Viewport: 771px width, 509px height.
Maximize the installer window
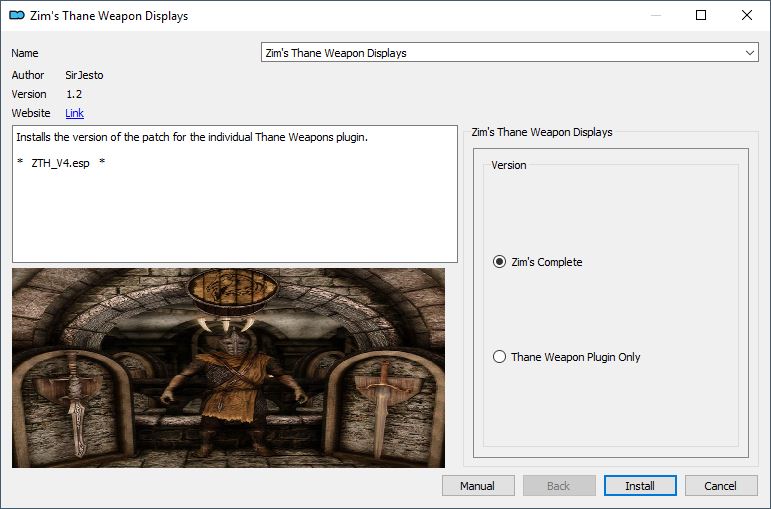point(701,15)
